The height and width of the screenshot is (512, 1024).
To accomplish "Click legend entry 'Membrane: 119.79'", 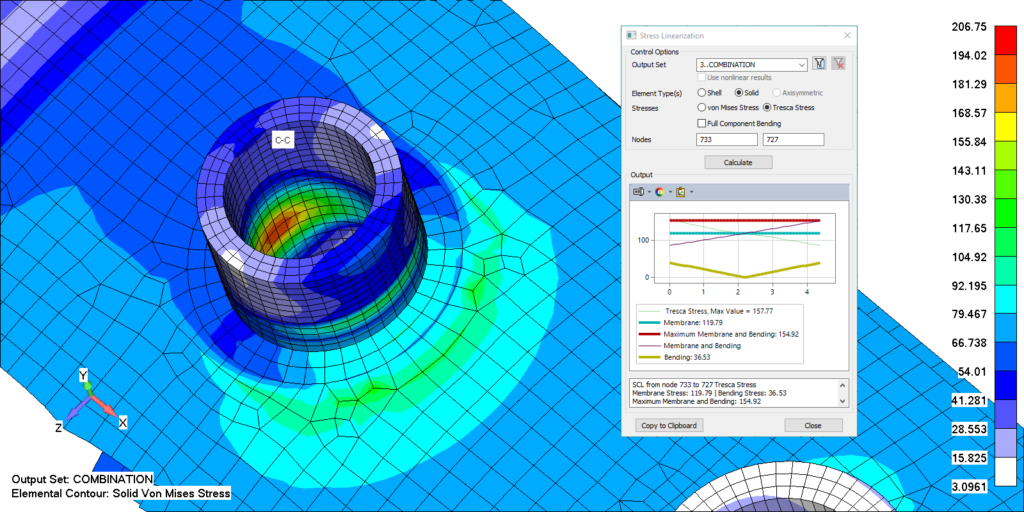I will tap(682, 323).
